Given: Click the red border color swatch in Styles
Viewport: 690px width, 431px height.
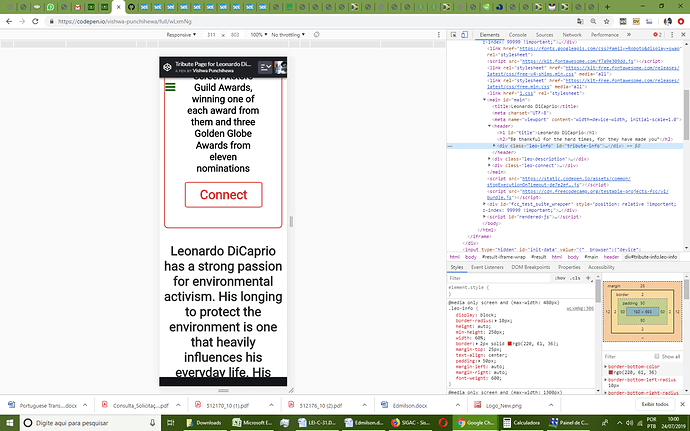Looking at the screenshot, I should click(510, 343).
